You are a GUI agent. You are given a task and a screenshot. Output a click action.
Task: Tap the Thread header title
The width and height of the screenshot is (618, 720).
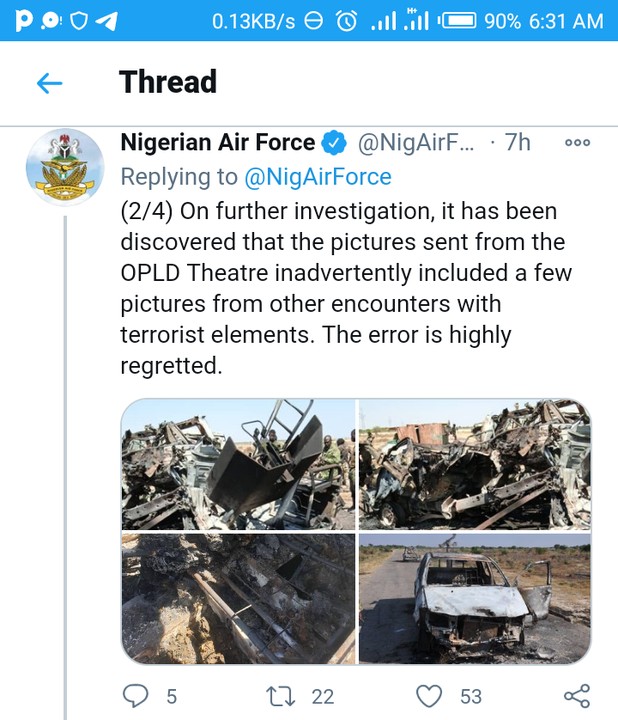(x=168, y=82)
